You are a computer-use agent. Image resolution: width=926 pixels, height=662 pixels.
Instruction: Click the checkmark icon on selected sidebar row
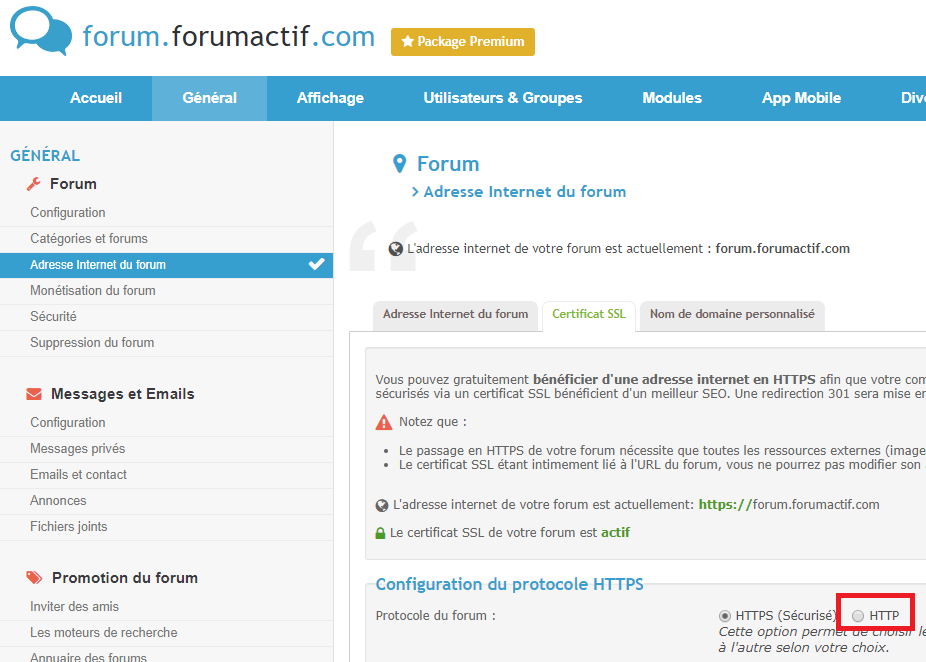[317, 264]
